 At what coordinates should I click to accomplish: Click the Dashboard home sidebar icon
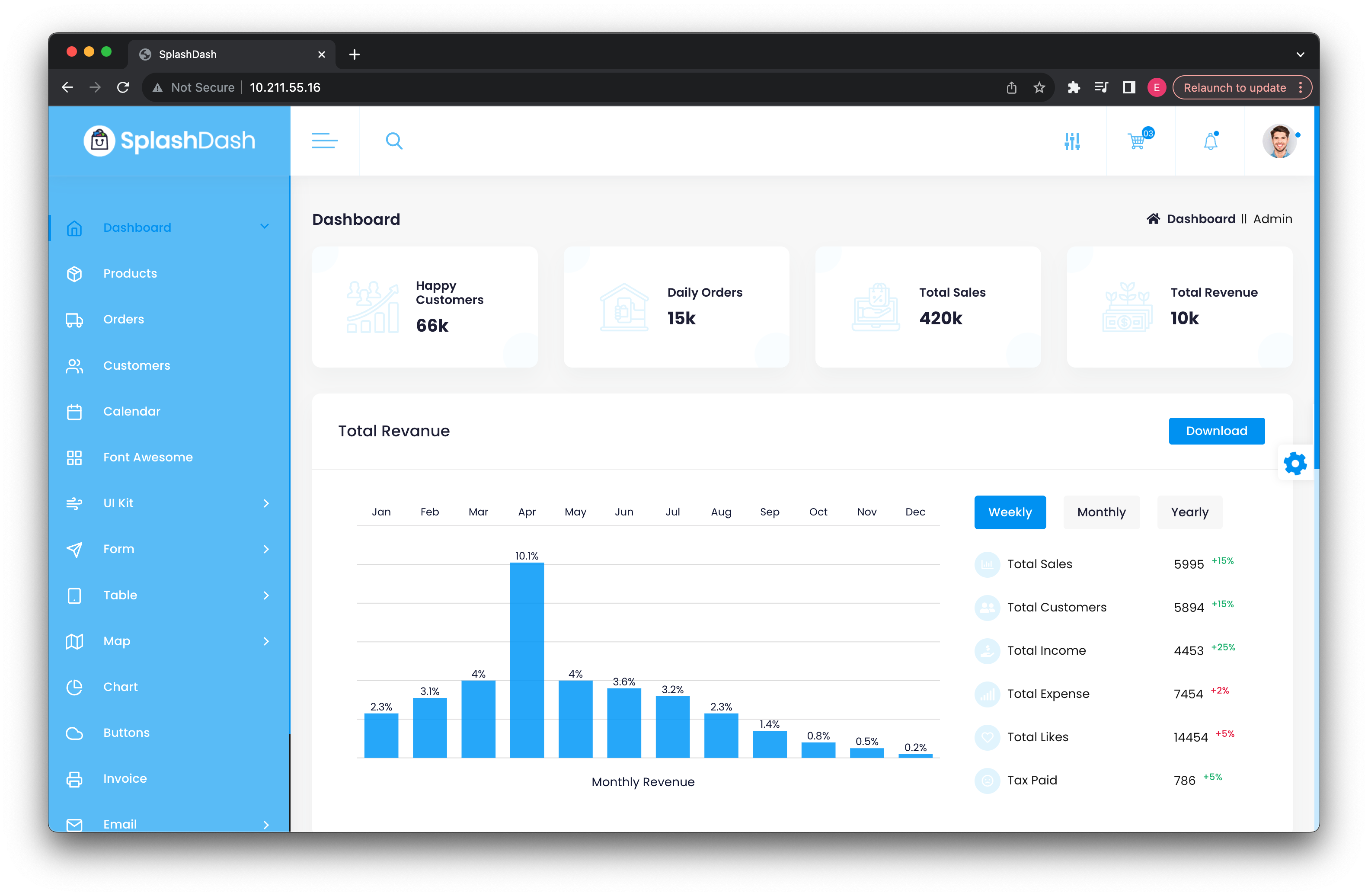[74, 228]
